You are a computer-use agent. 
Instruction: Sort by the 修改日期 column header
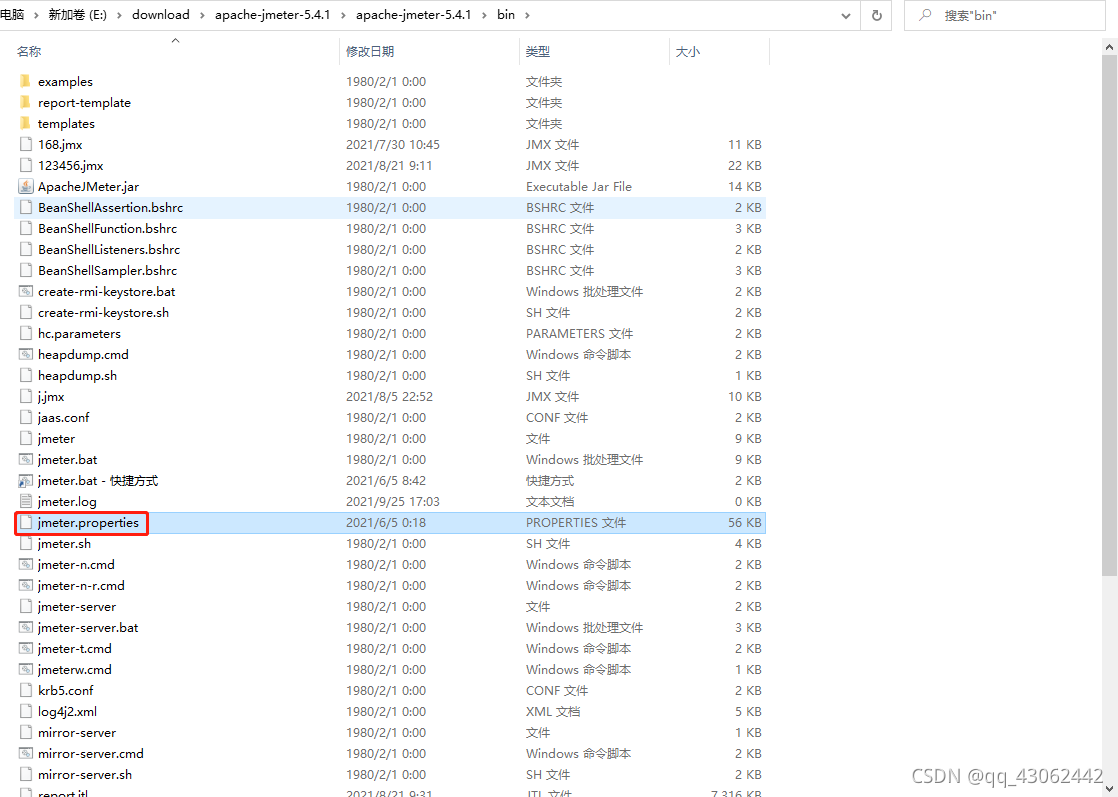[x=370, y=51]
